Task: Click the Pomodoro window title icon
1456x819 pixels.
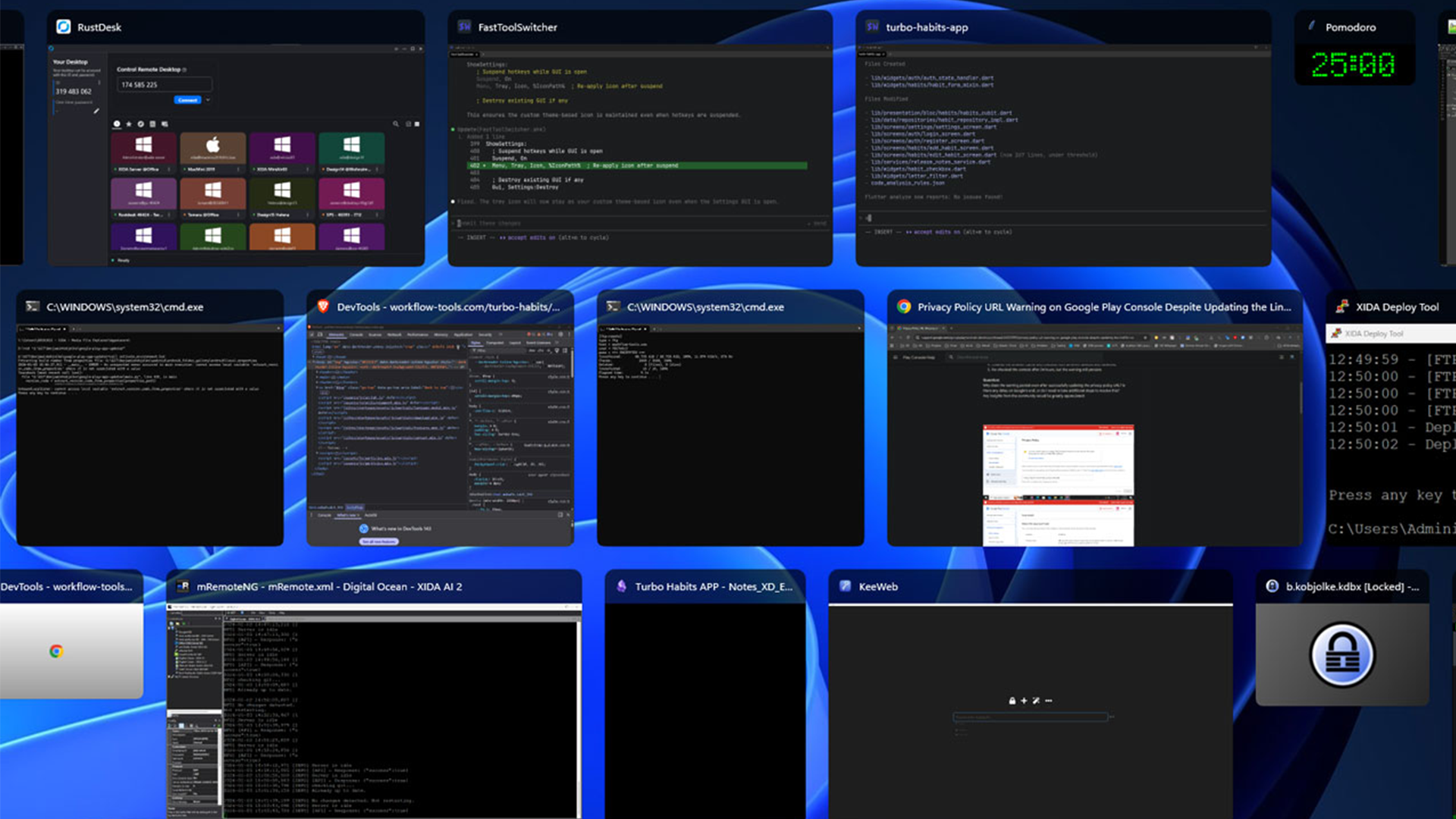Action: [x=1312, y=27]
